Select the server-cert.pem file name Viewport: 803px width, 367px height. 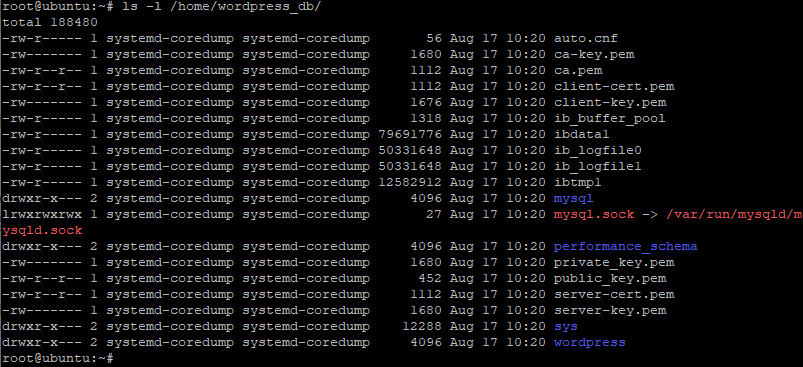click(x=614, y=294)
